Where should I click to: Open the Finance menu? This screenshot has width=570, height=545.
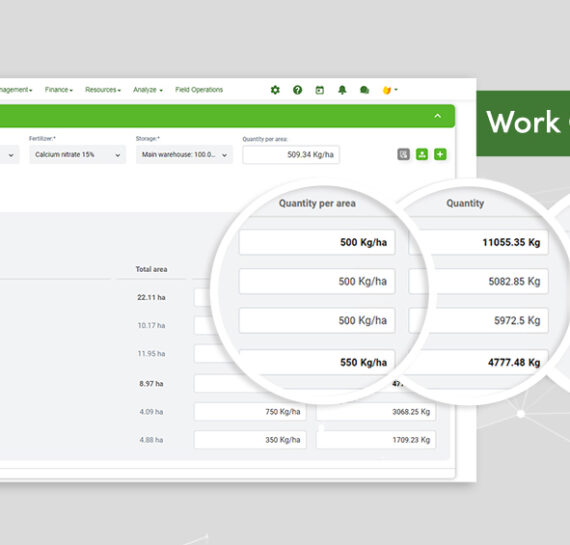coord(59,90)
